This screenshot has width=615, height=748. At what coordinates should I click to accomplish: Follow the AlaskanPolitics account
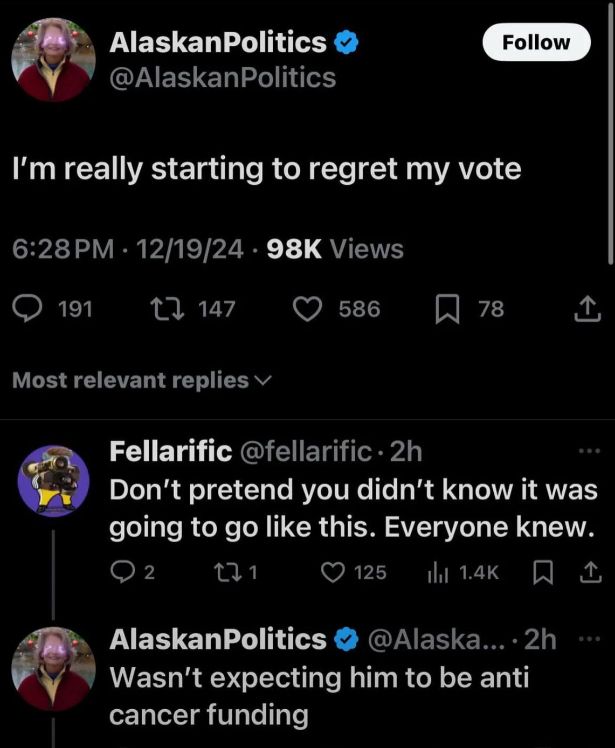534,43
